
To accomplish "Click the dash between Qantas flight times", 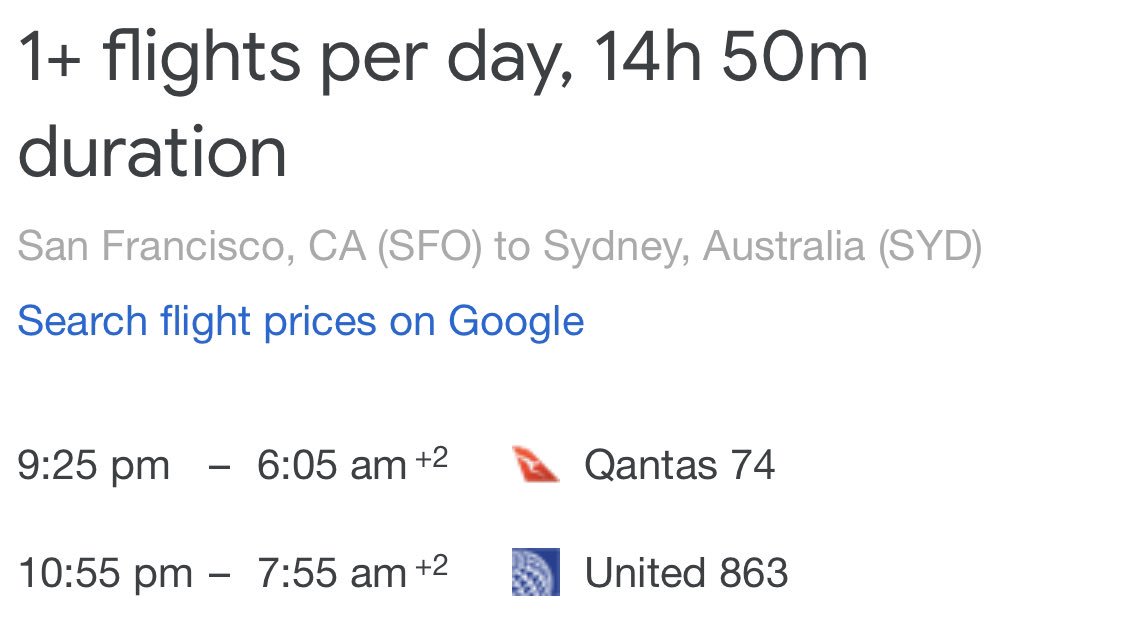I will click(x=220, y=466).
